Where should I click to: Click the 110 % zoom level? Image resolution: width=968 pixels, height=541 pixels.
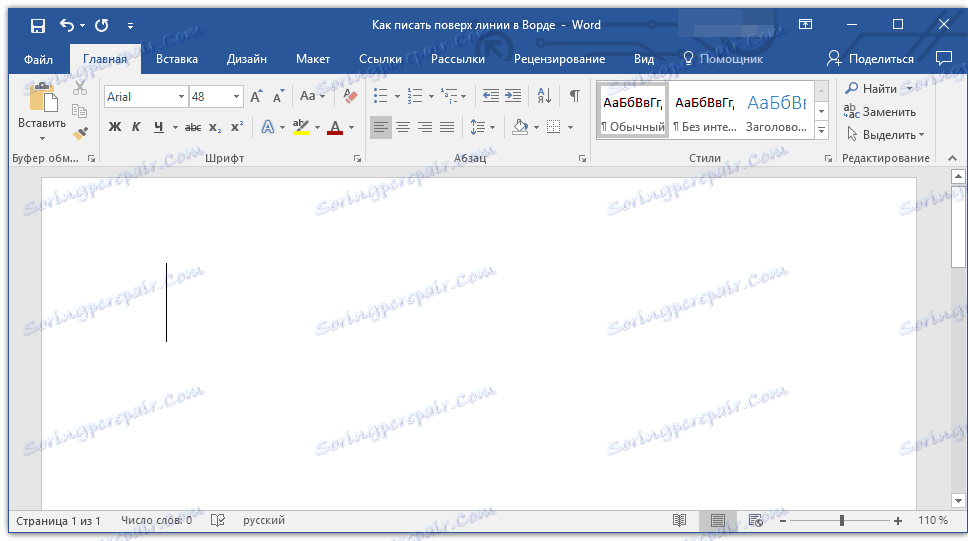pyautogui.click(x=932, y=521)
